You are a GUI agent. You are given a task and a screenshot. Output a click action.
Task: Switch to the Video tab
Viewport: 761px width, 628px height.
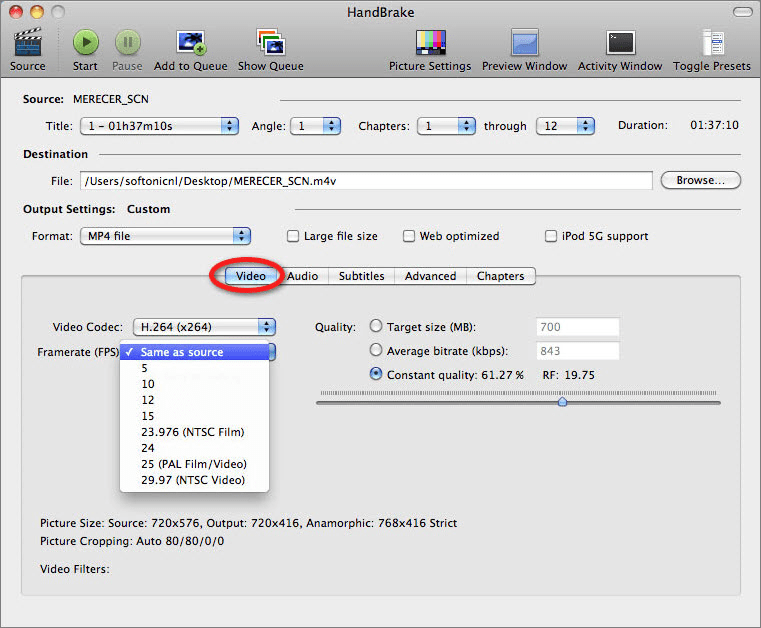251,276
